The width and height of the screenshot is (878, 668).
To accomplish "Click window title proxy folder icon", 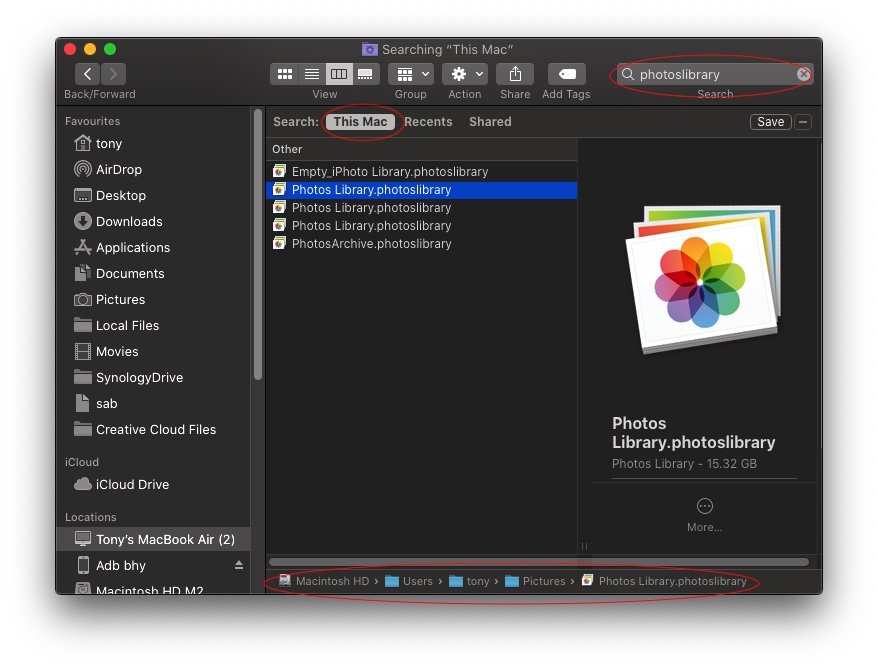I will (370, 49).
